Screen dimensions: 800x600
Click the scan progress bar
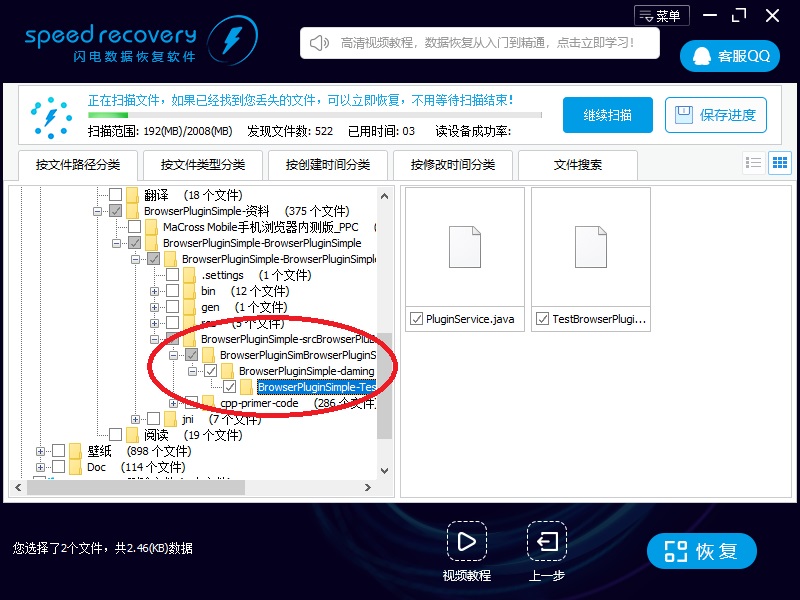coord(315,116)
